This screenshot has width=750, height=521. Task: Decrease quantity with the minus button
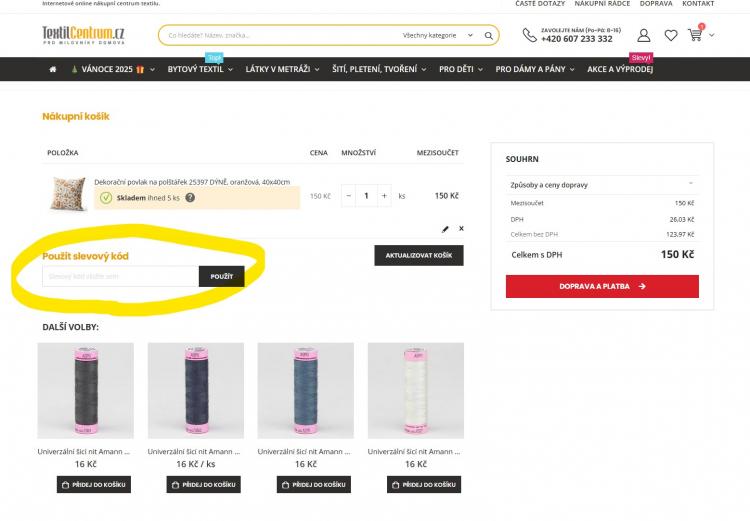point(349,196)
